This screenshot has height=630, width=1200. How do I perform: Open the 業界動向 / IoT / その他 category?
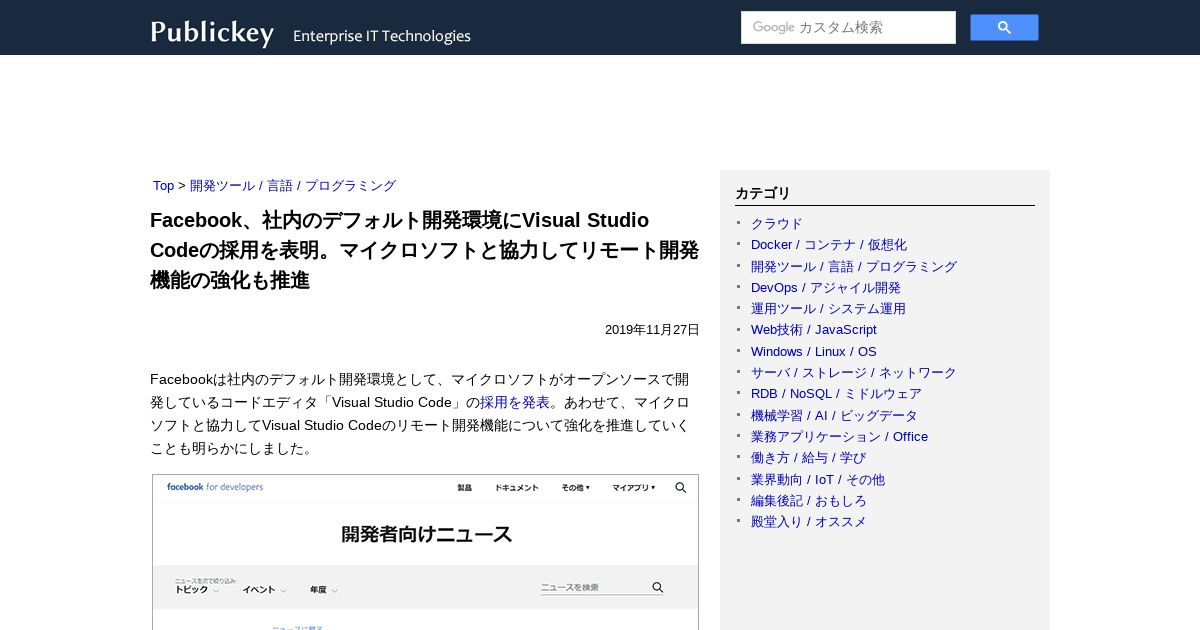click(x=818, y=480)
